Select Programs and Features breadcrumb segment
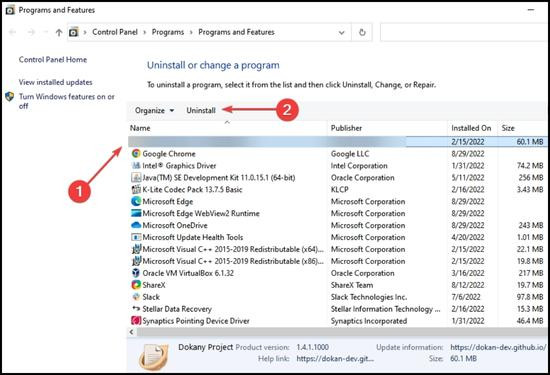This screenshot has width=550, height=375. coord(236,32)
